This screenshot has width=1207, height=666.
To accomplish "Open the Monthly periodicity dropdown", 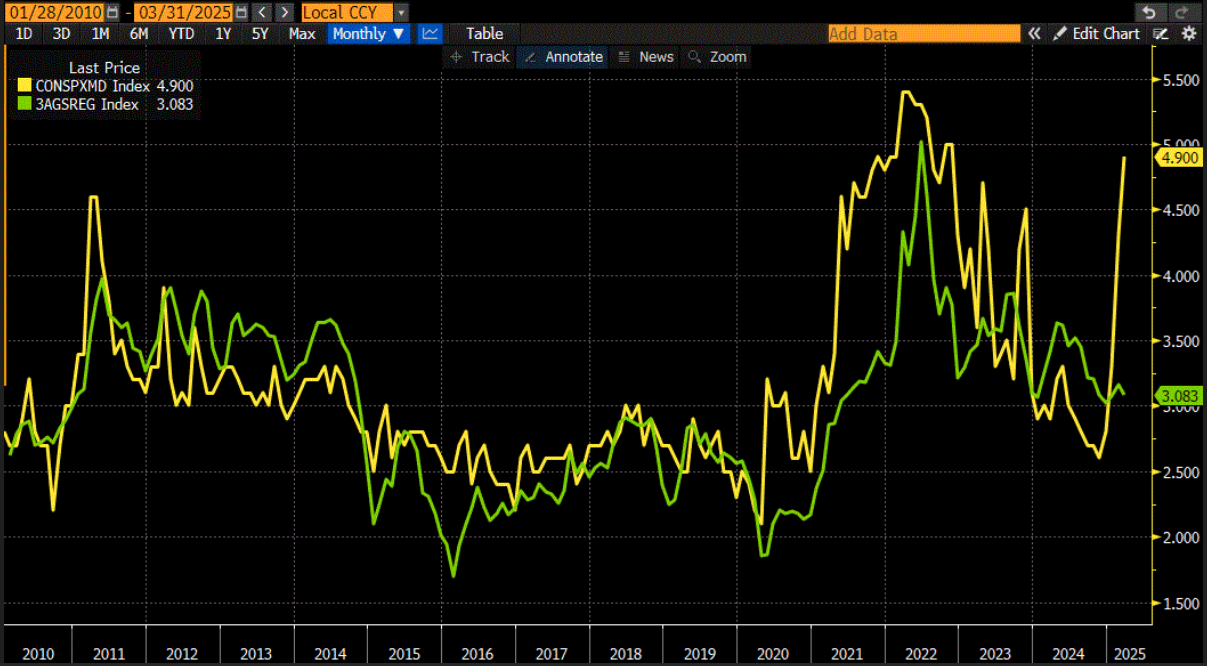I will pyautogui.click(x=369, y=33).
